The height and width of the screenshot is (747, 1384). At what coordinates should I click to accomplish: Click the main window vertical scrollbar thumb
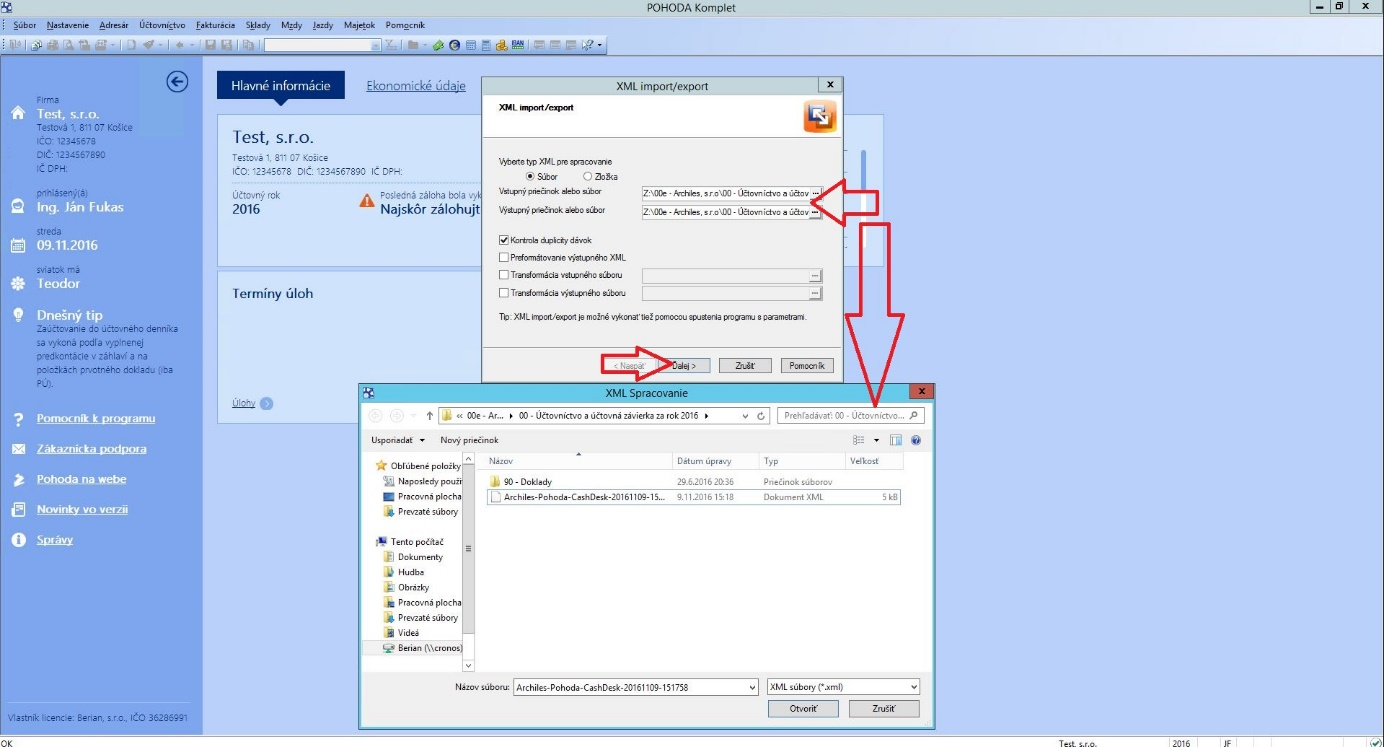coord(864,173)
